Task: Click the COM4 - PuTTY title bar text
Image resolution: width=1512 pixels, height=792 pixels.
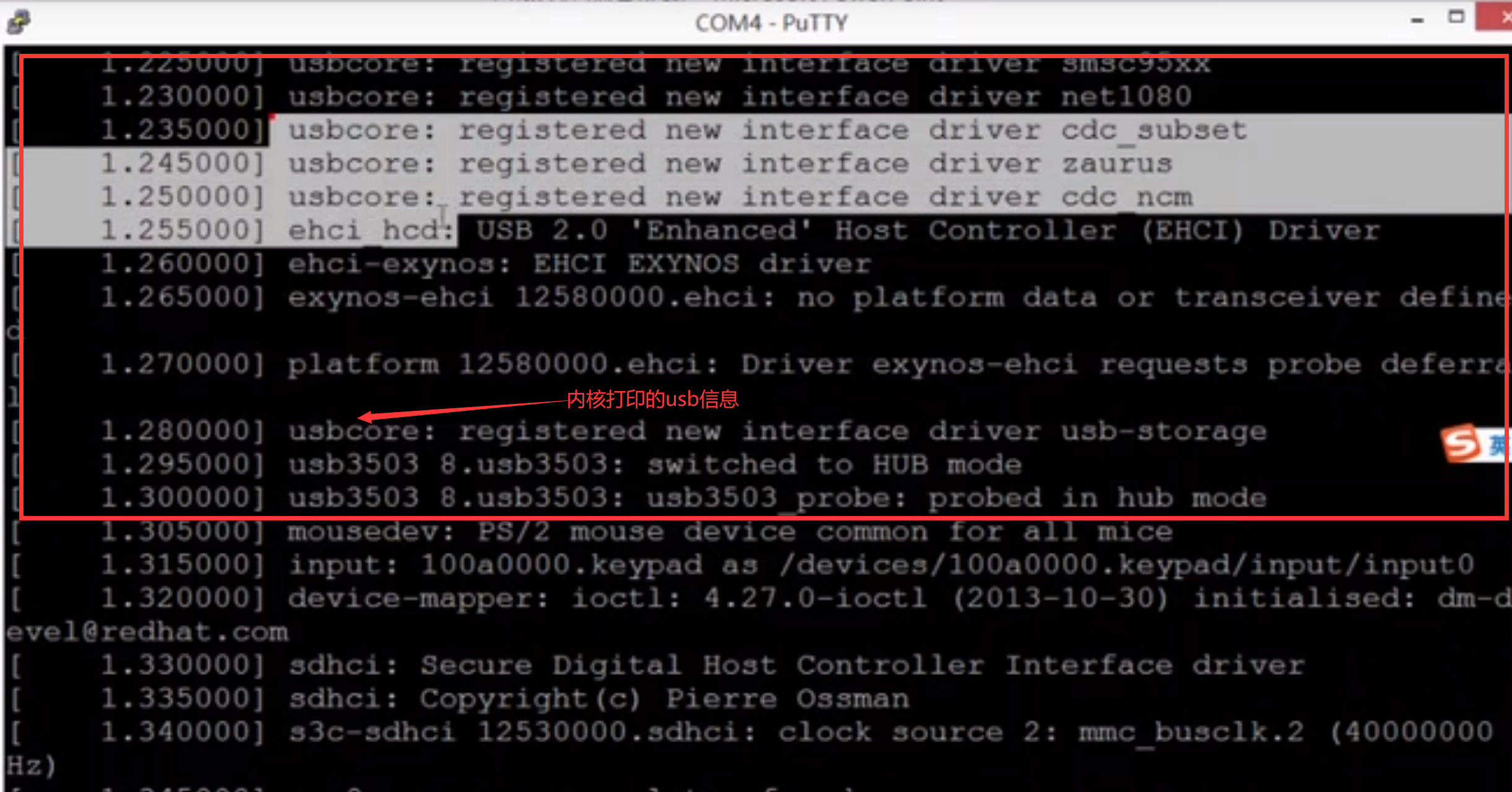Action: coord(771,23)
